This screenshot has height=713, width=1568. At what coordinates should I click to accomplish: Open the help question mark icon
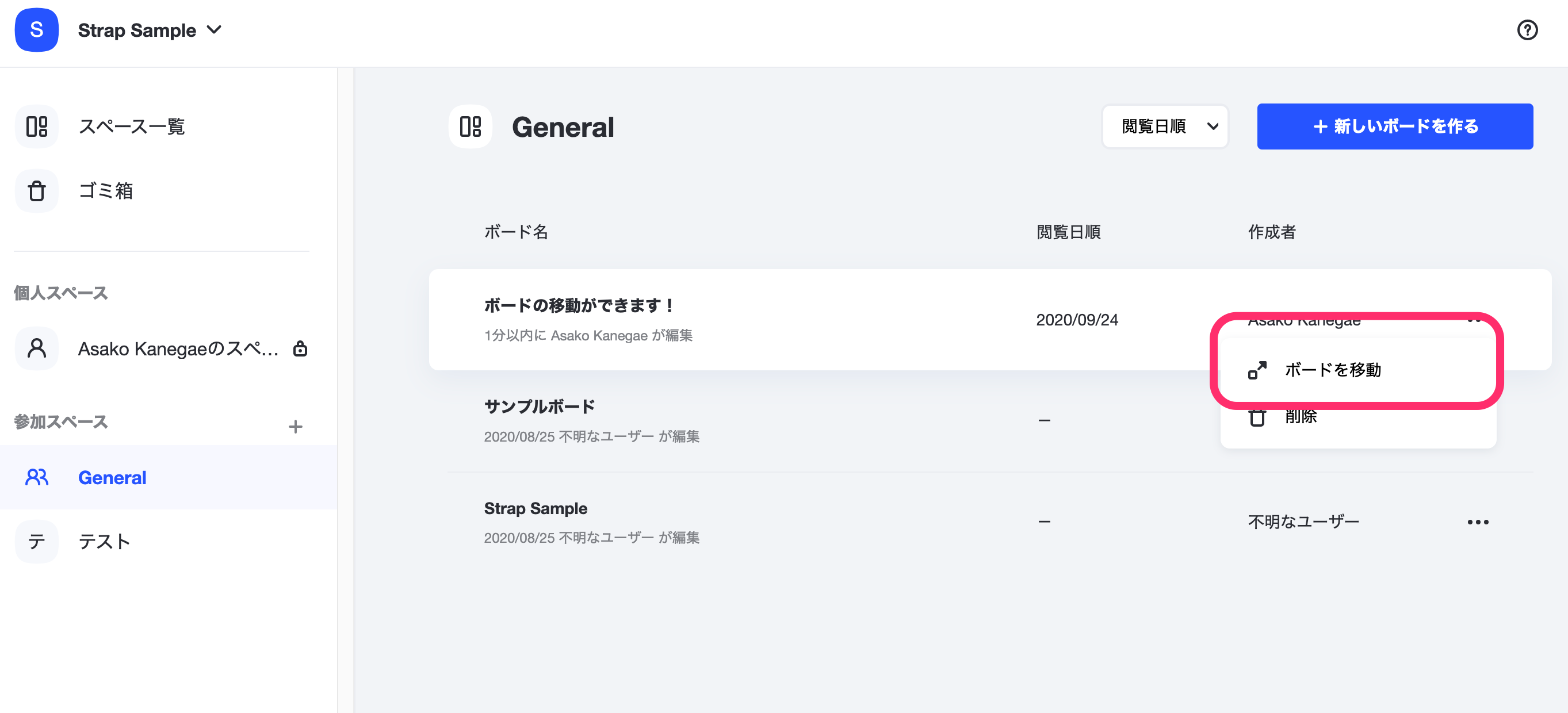(x=1527, y=30)
